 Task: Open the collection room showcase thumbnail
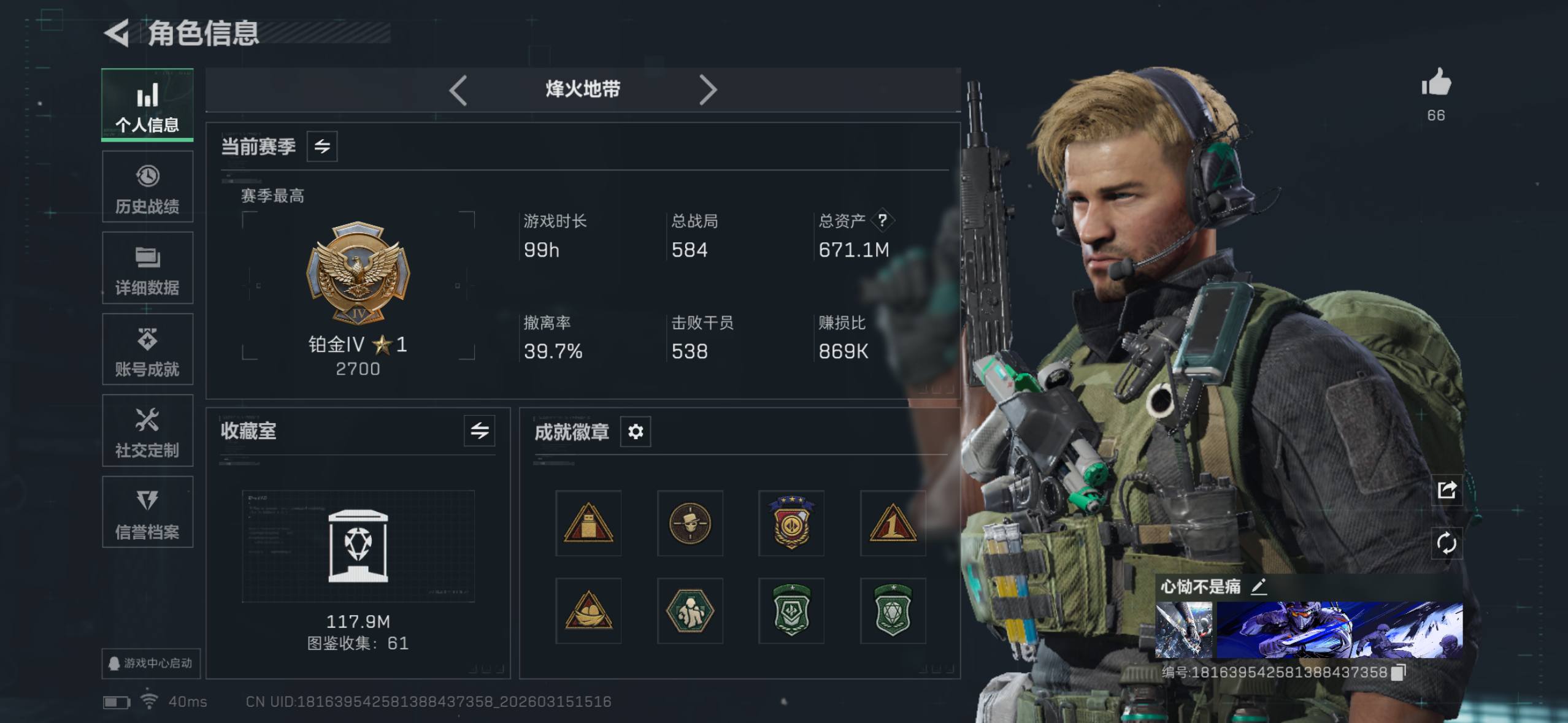pyautogui.click(x=358, y=546)
